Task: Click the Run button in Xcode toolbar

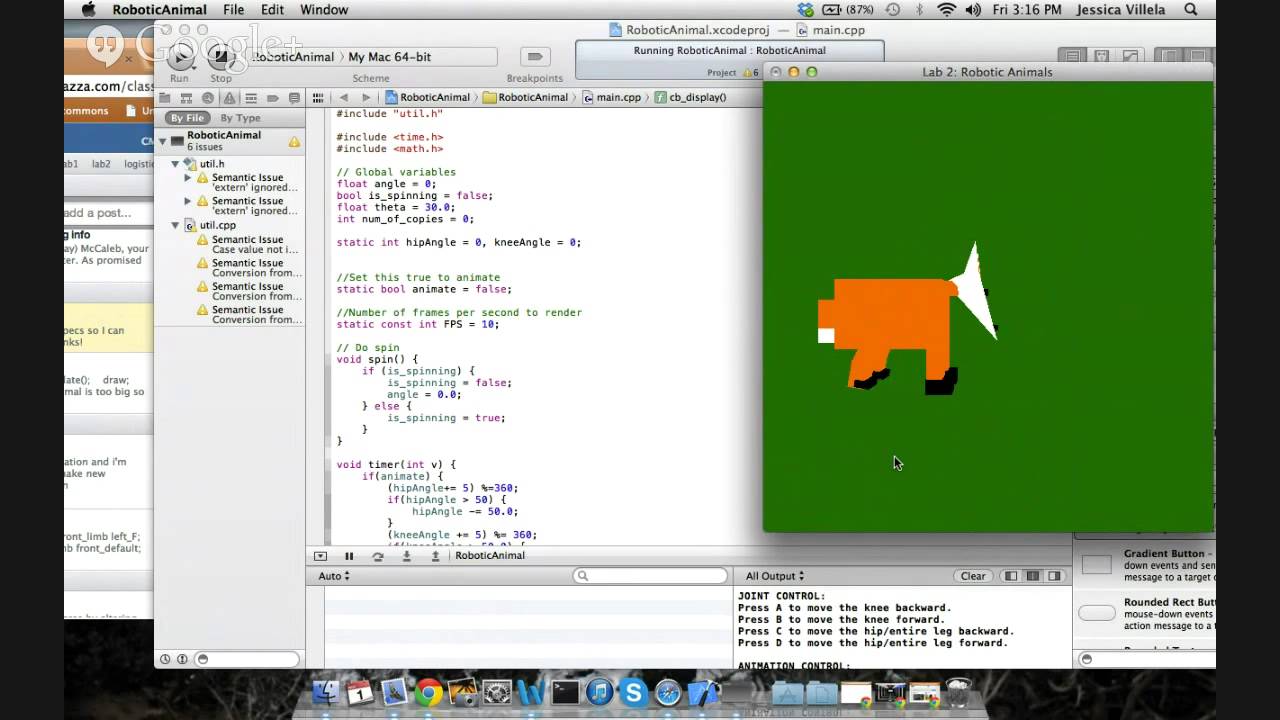Action: 180,57
